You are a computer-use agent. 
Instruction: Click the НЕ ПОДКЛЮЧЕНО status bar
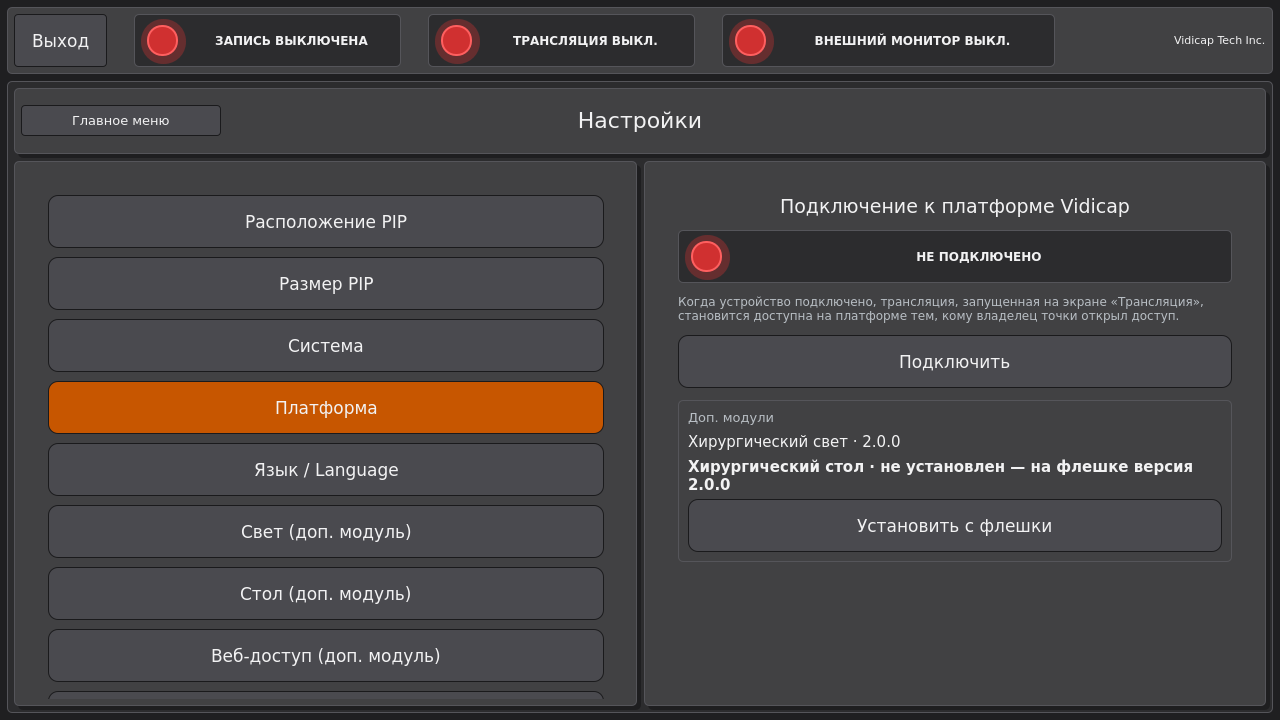955,256
